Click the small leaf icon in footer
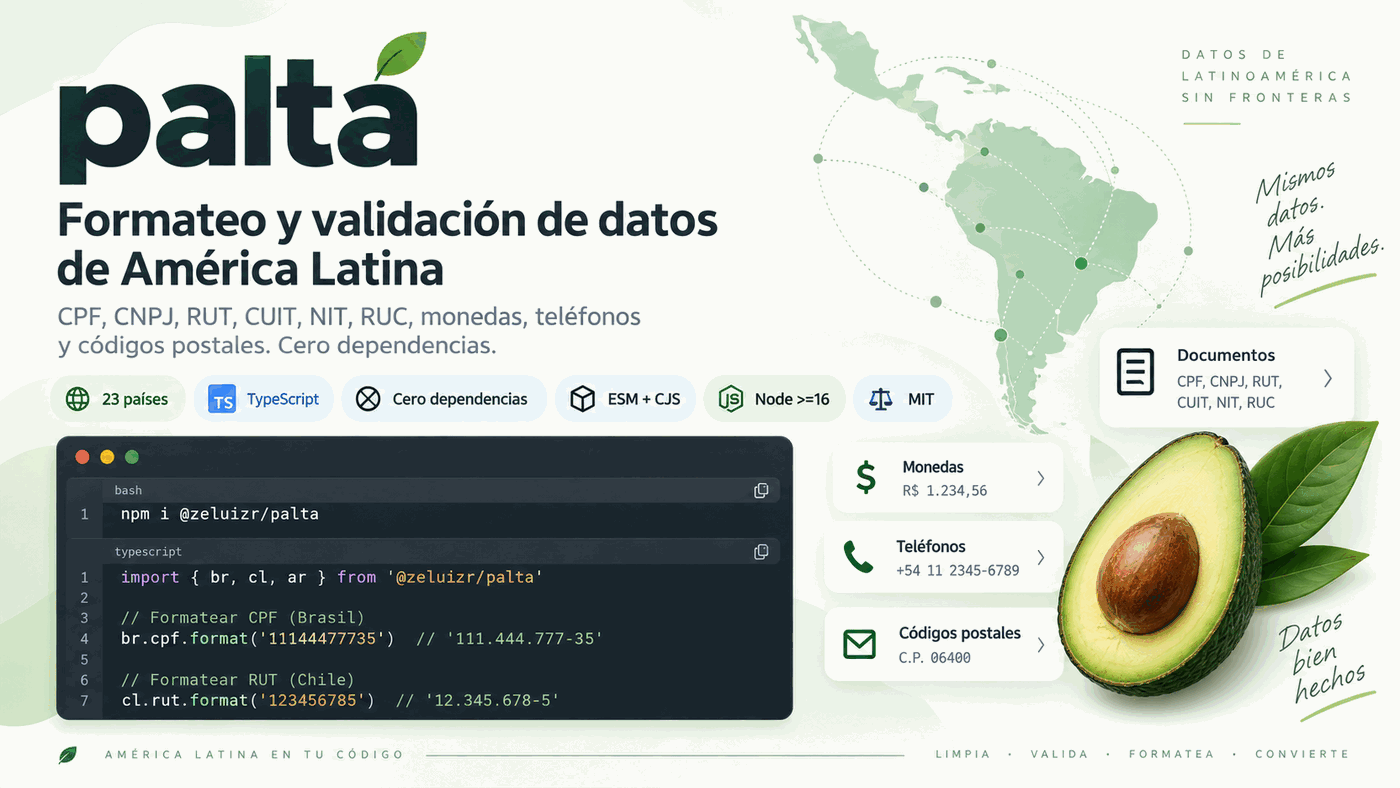Screen dimensions: 1400x788 pyautogui.click(x=68, y=754)
